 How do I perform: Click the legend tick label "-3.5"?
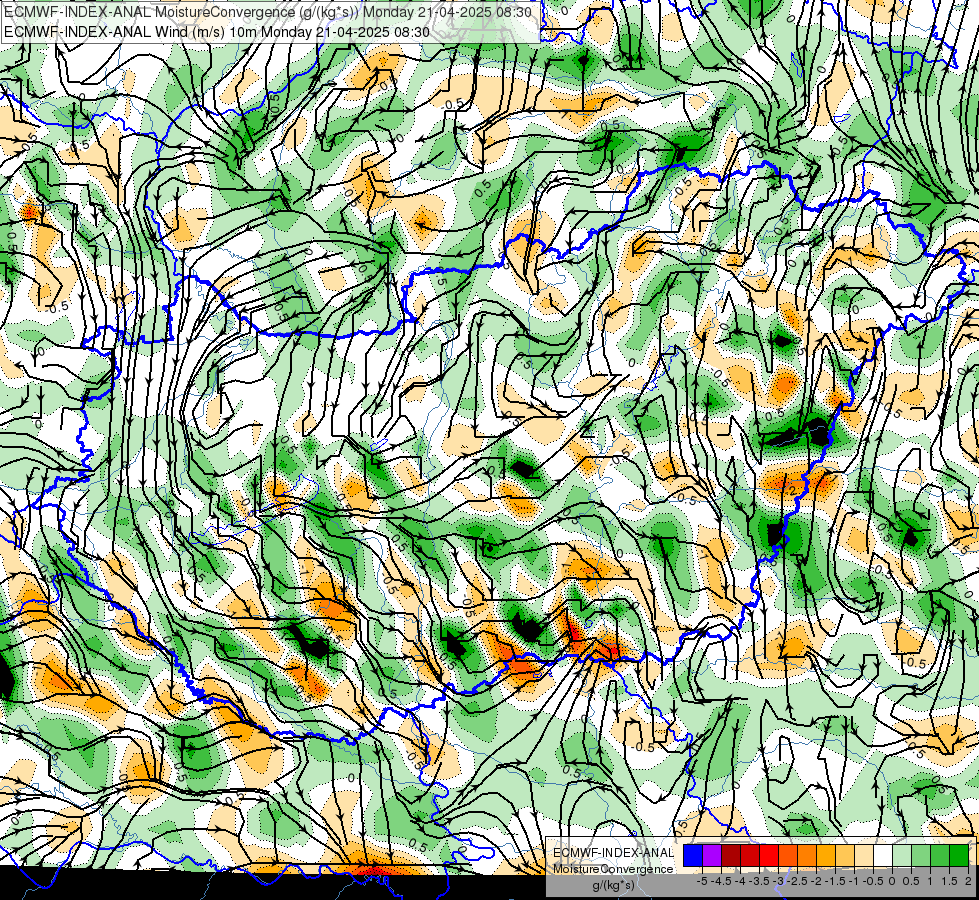pos(759,881)
